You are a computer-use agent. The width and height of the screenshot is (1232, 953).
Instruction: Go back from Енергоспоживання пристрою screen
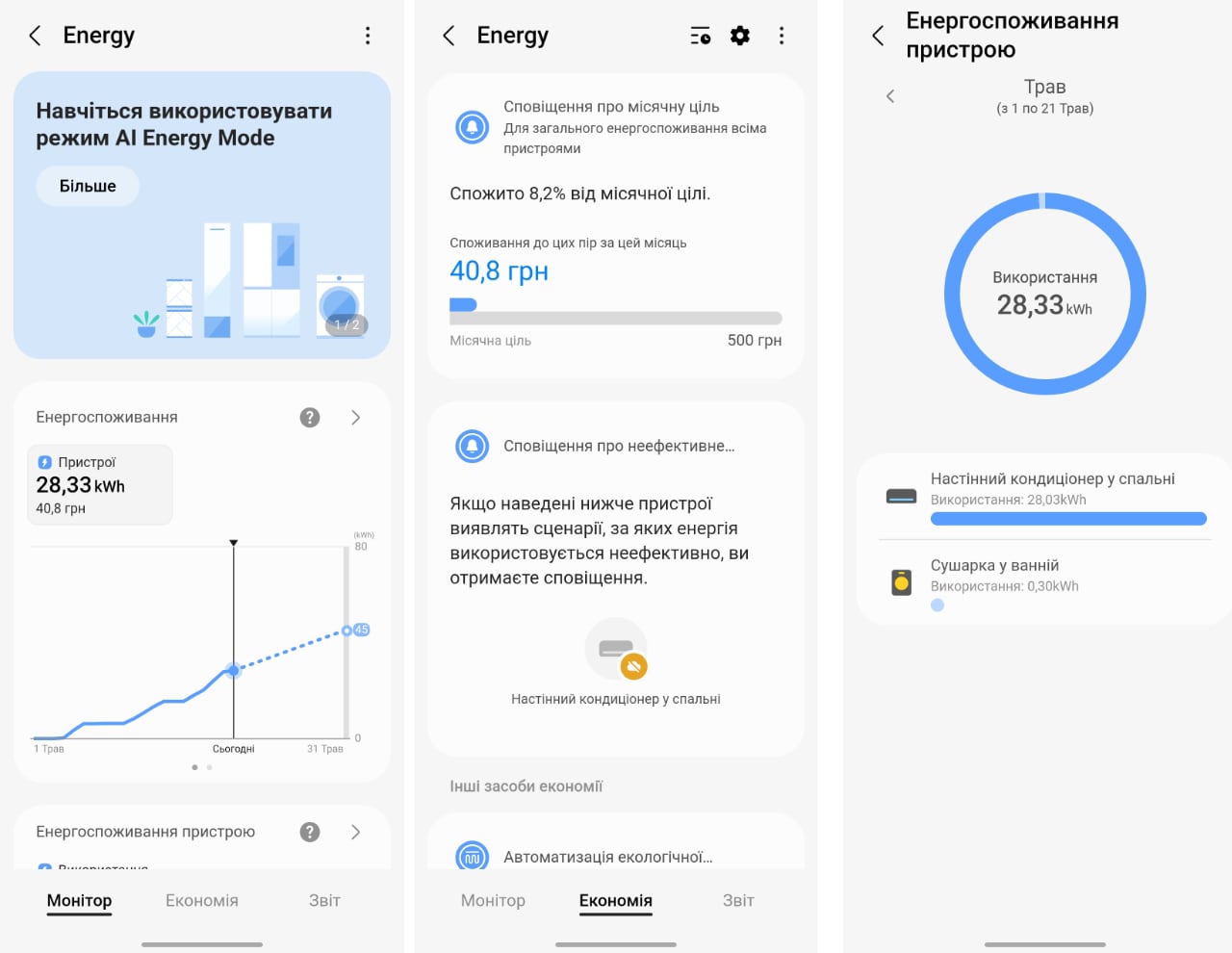(878, 36)
